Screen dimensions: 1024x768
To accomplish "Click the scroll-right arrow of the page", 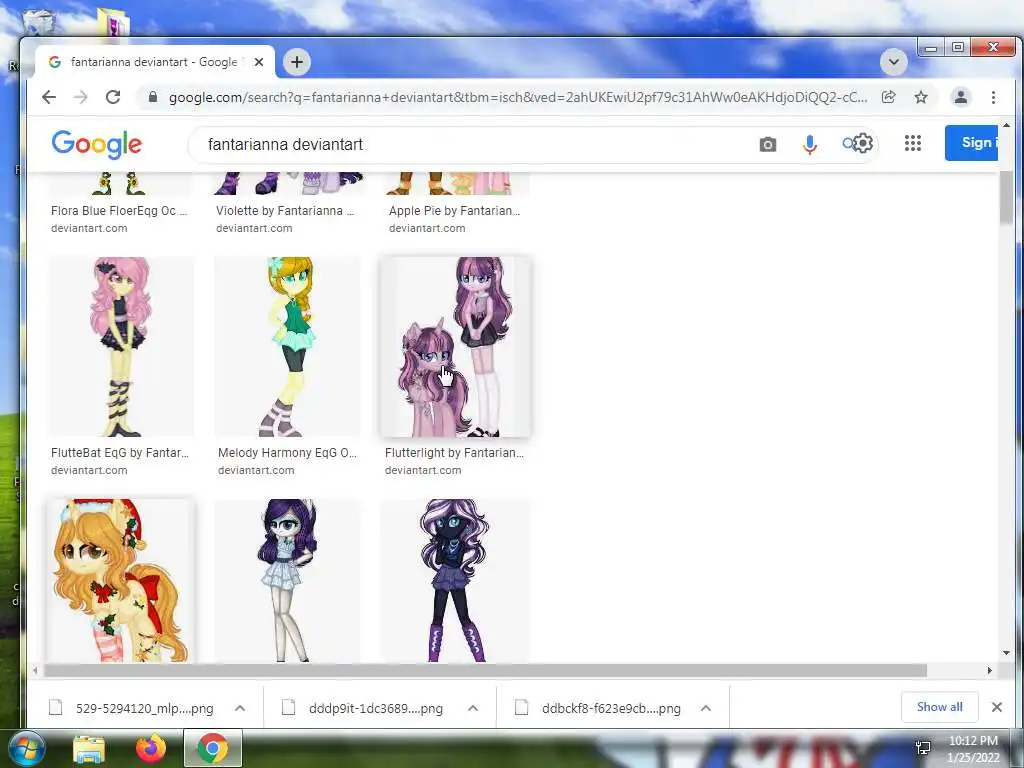I will [989, 671].
